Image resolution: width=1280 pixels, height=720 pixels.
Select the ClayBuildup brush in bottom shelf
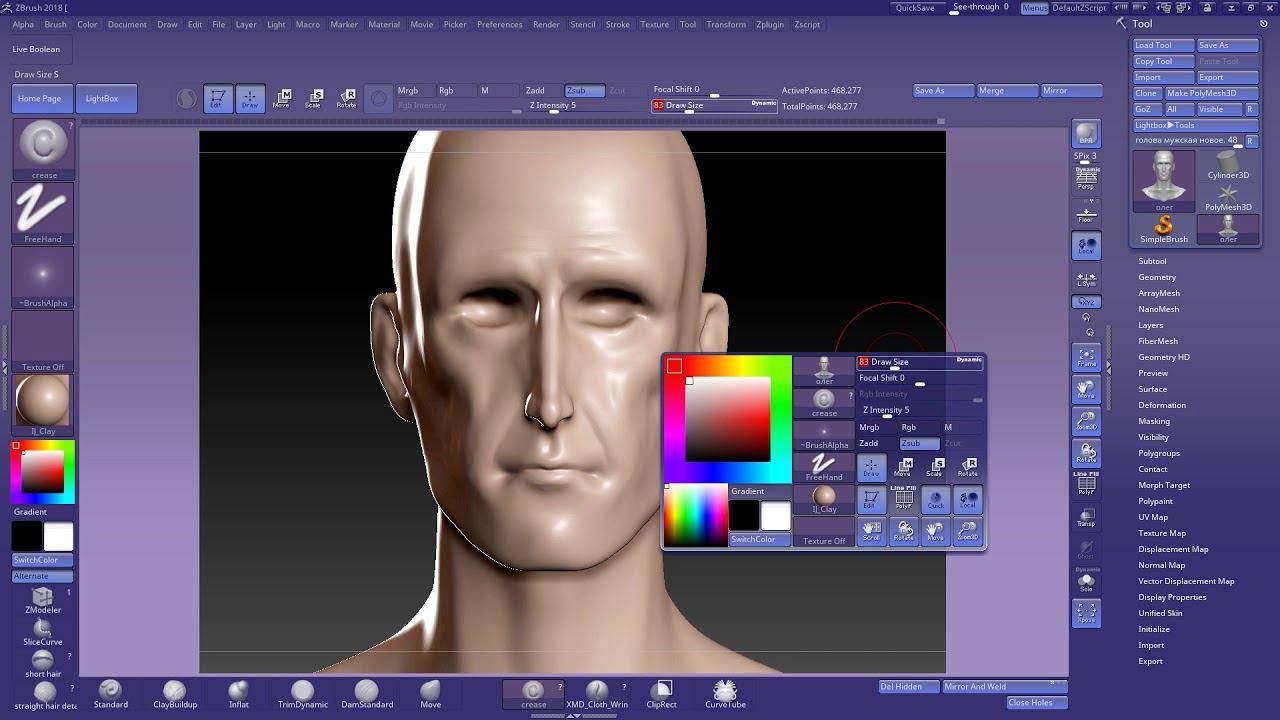174,692
